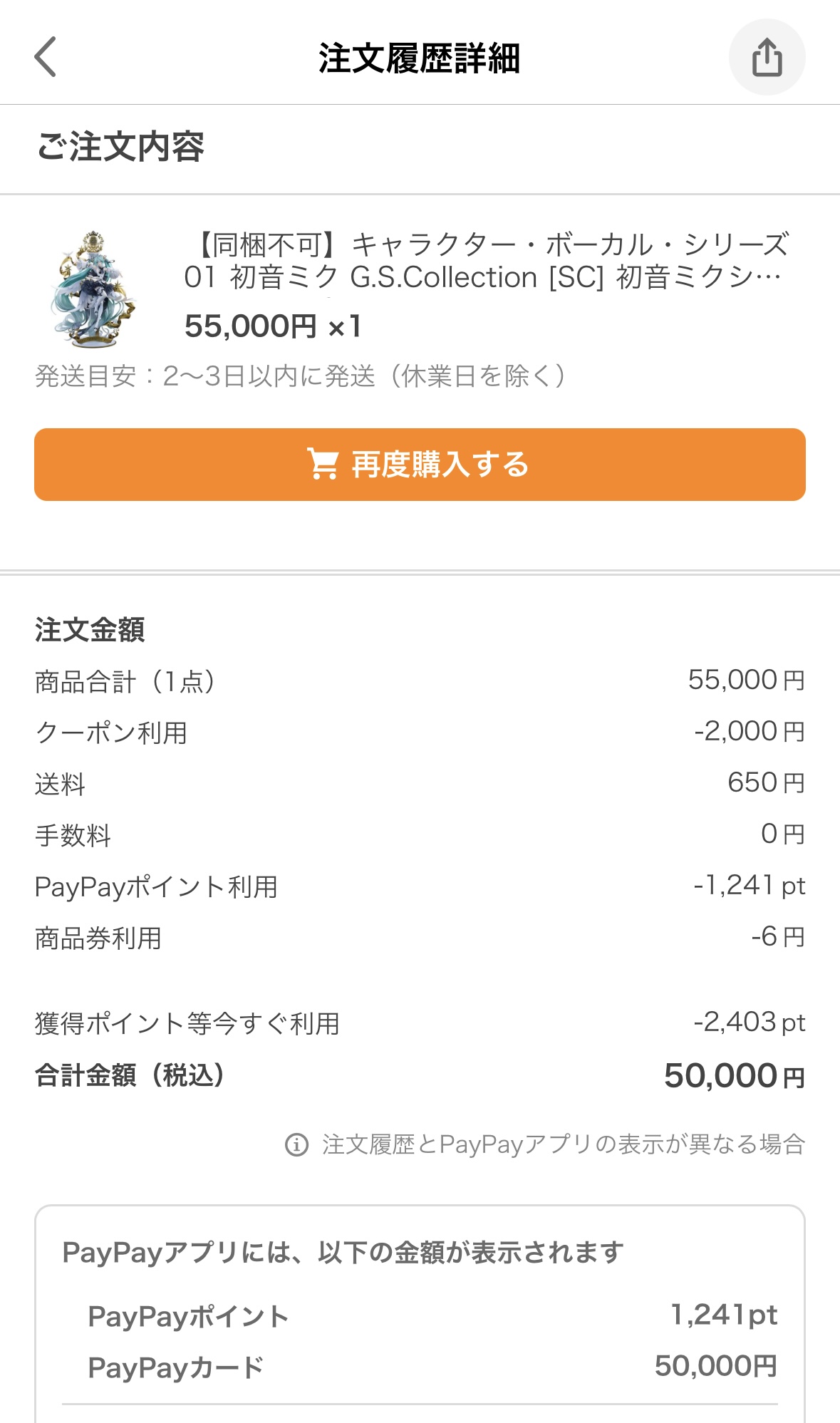The image size is (840, 1423).
Task: Select the ご注文内容 section heading
Action: coord(120,147)
